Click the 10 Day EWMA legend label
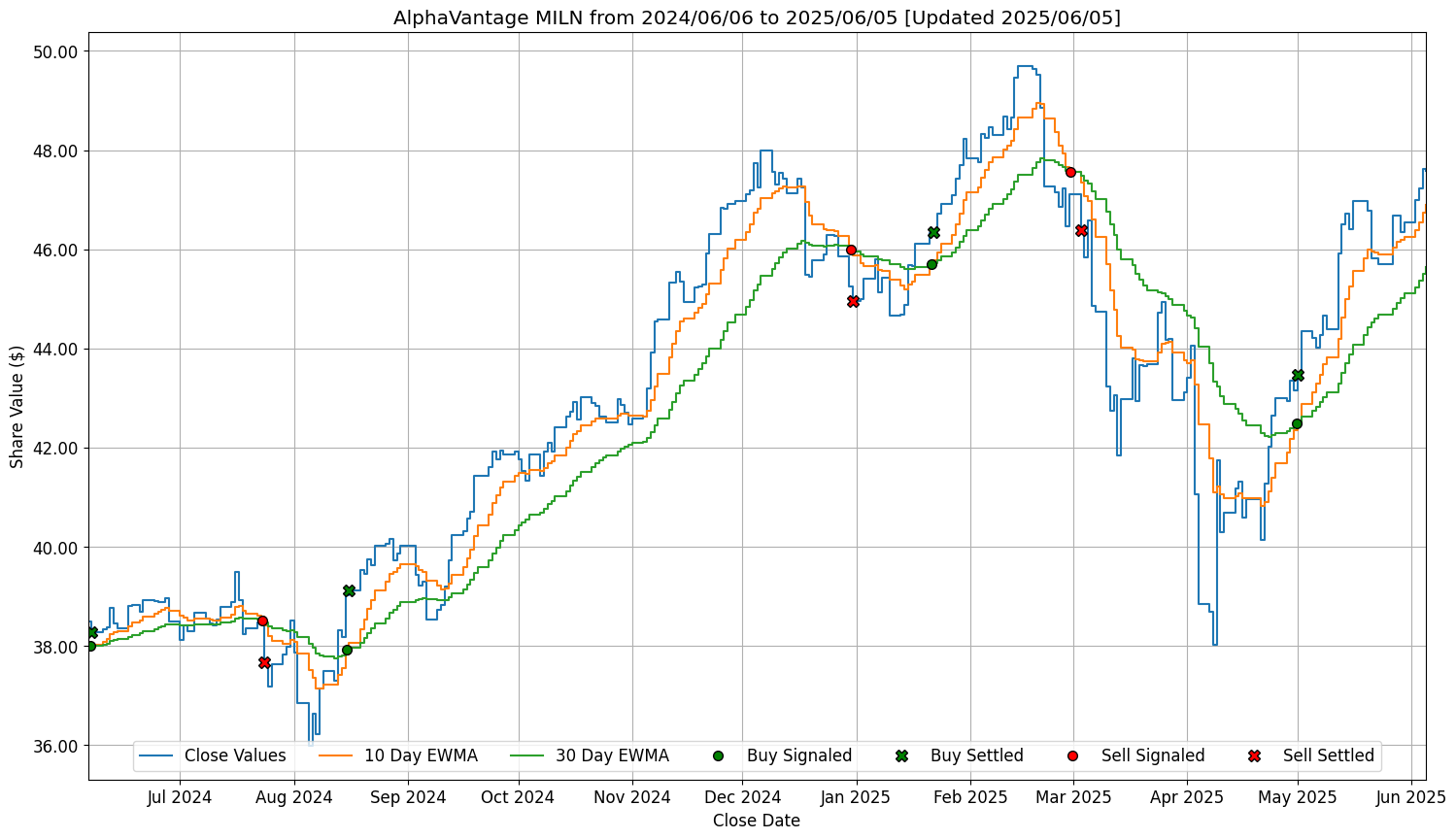Screen dimensions: 1456x839 coord(421,755)
